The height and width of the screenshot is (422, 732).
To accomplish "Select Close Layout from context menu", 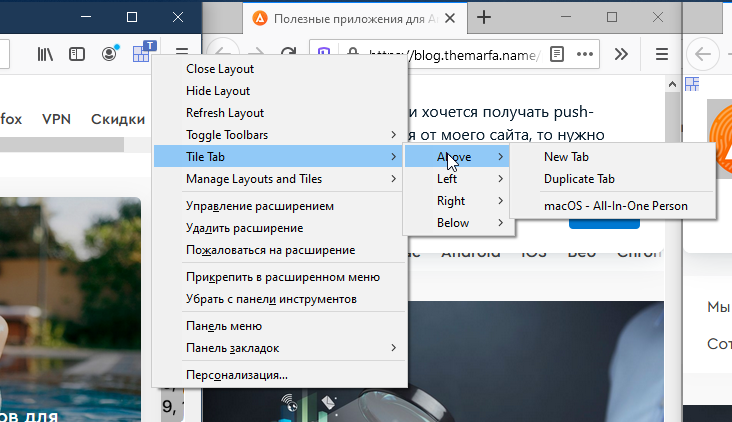I will click(220, 69).
